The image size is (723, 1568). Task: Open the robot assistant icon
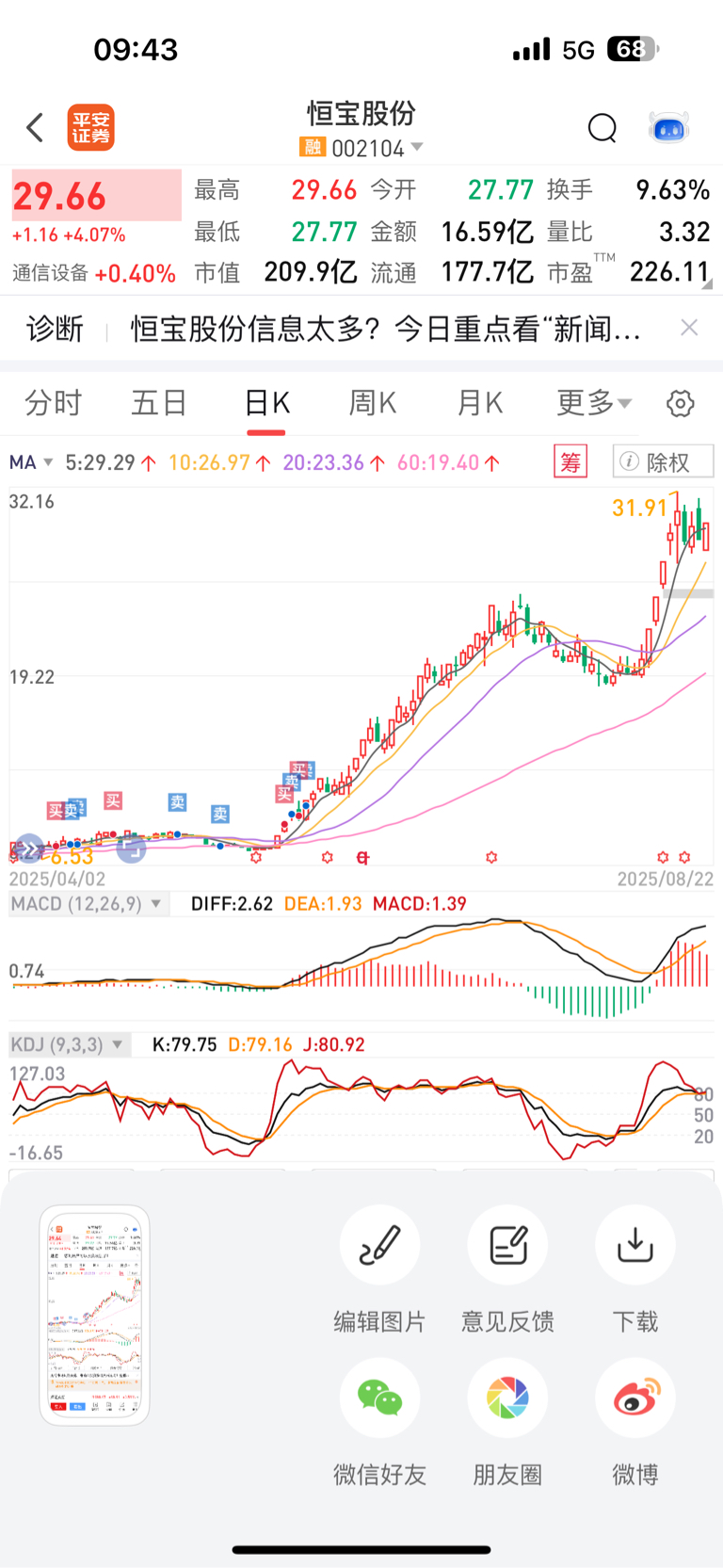pos(669,127)
